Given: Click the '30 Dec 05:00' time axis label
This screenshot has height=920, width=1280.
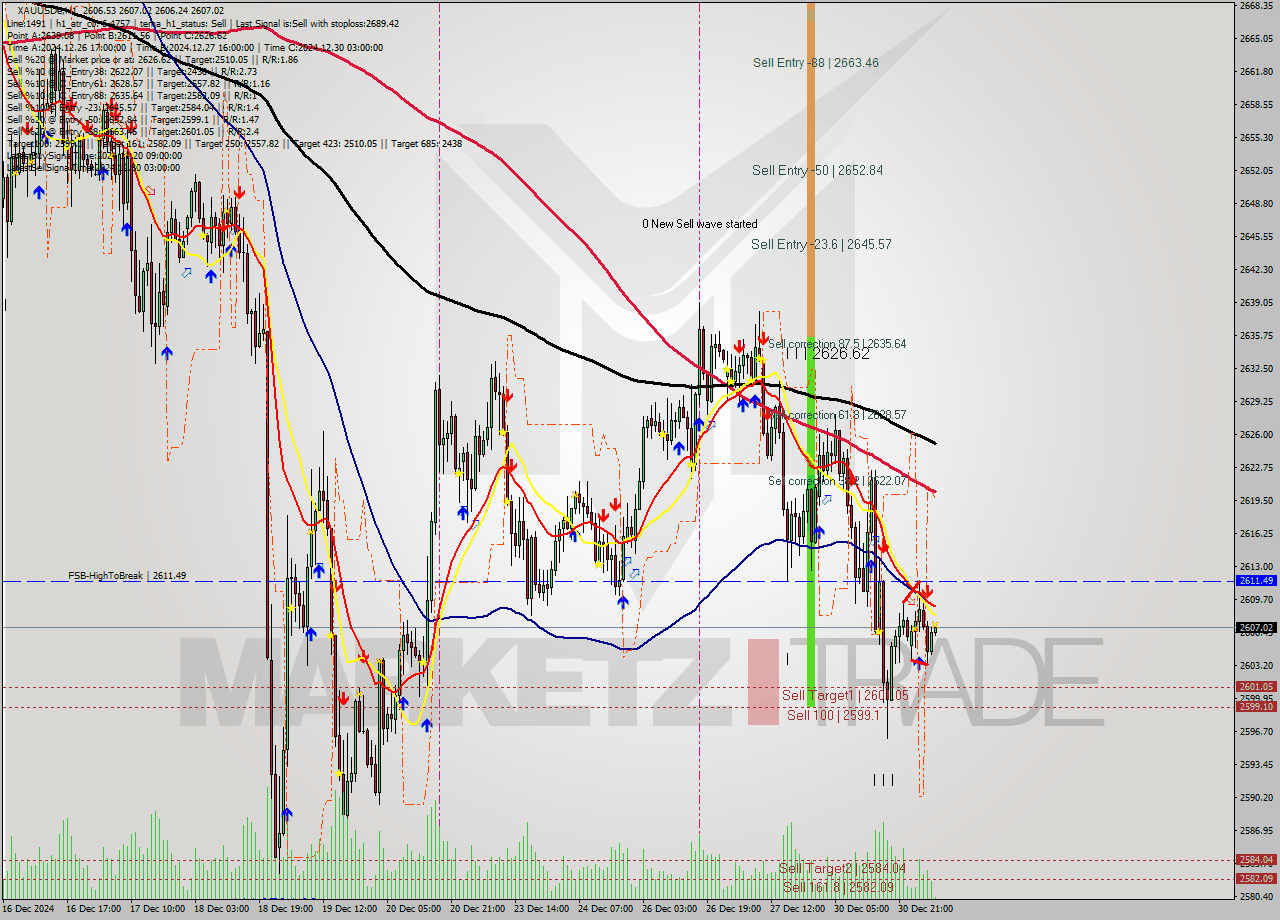Looking at the screenshot, I should click(x=861, y=909).
